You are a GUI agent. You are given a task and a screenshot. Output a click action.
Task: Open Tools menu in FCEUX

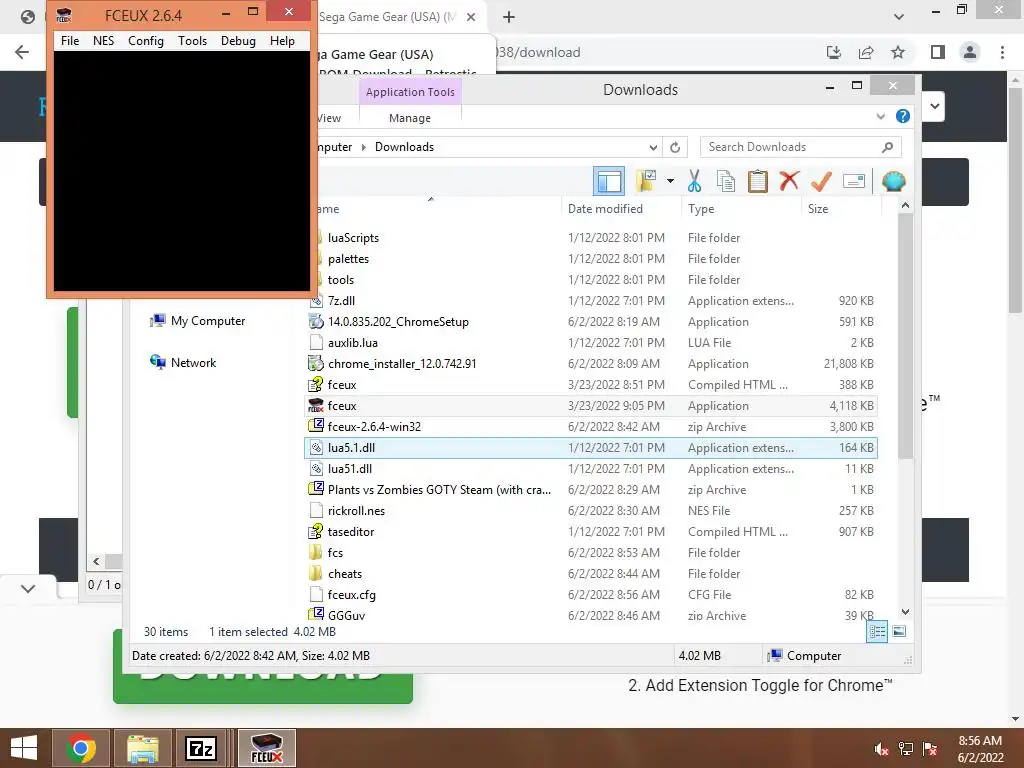coord(192,40)
